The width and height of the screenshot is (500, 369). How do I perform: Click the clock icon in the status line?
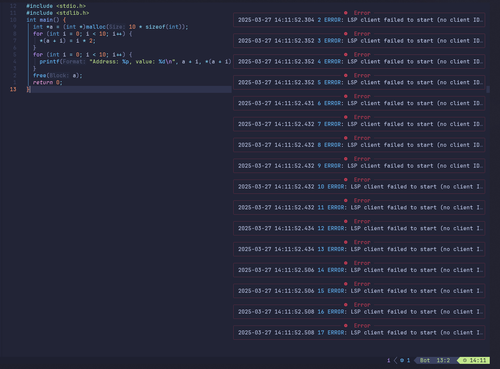pos(465,360)
